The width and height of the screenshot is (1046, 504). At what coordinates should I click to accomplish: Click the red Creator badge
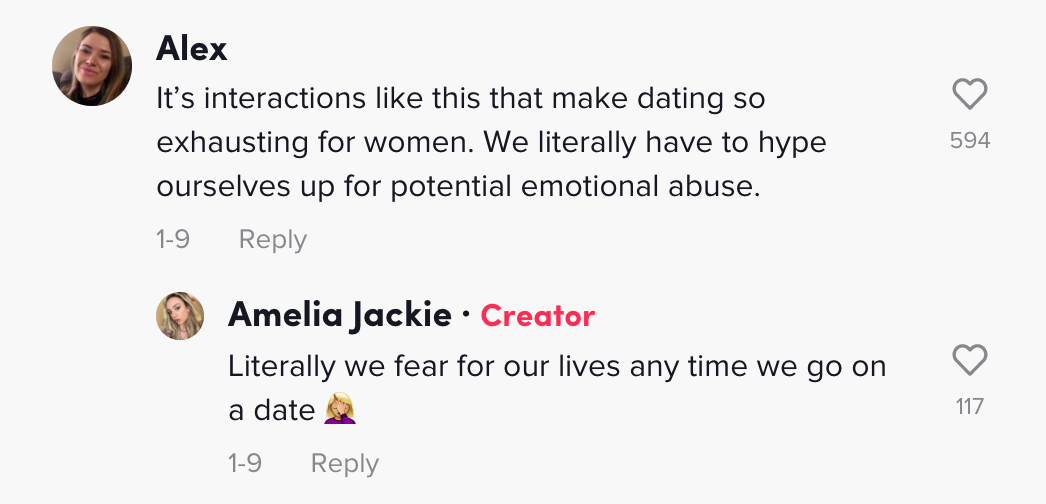[538, 315]
